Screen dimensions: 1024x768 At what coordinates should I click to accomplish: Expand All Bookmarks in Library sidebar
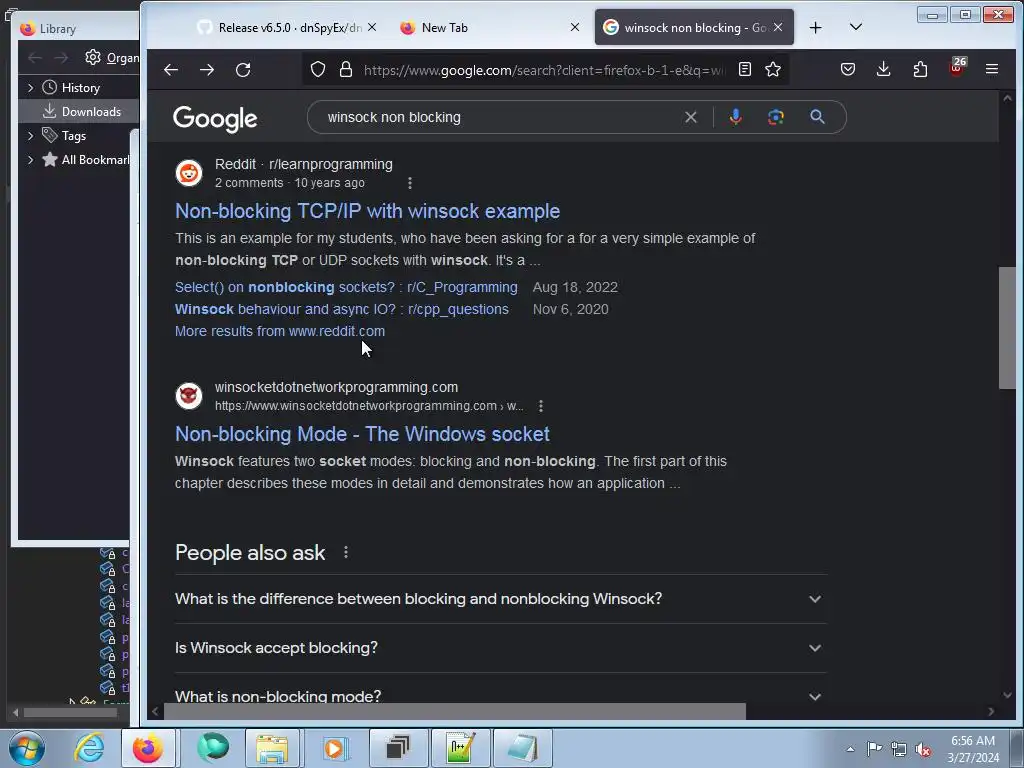(x=30, y=159)
